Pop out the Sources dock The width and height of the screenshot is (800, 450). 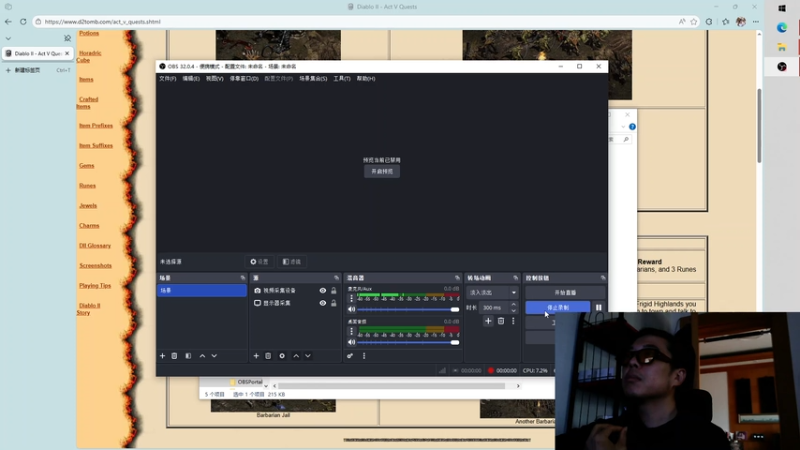click(337, 278)
